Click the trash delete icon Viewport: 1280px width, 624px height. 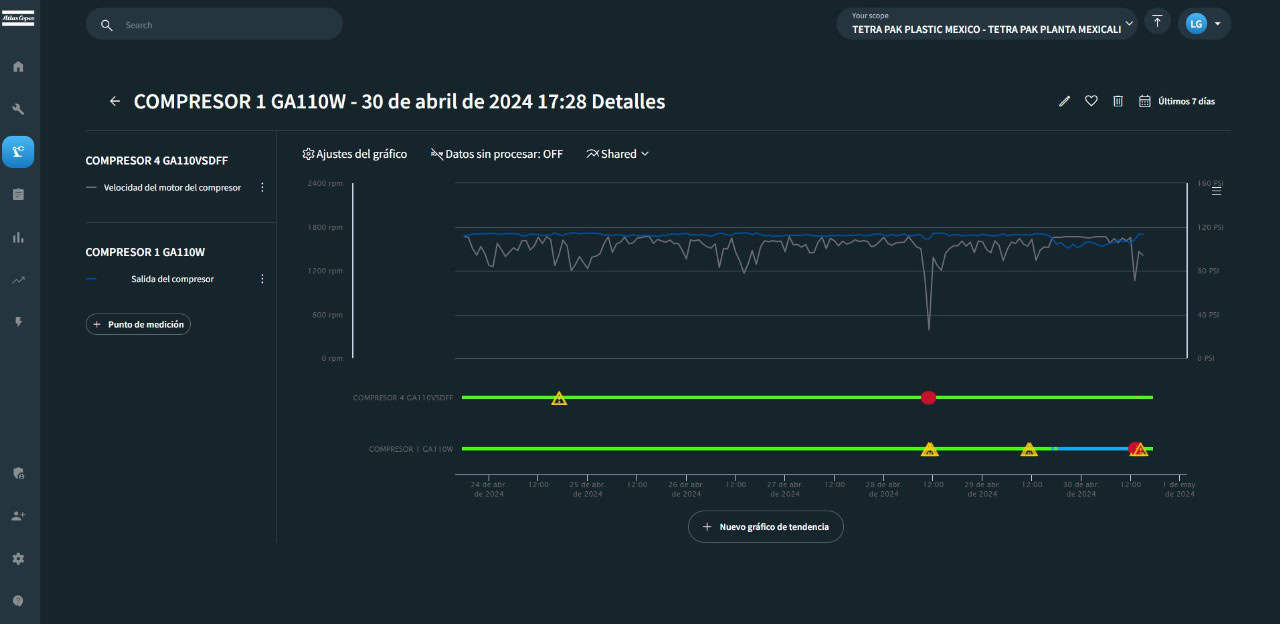point(1118,101)
